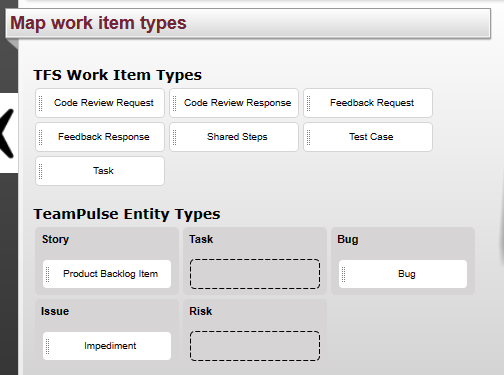Click the Shared Steps drag handle
Image resolution: width=504 pixels, height=375 pixels.
[x=175, y=137]
